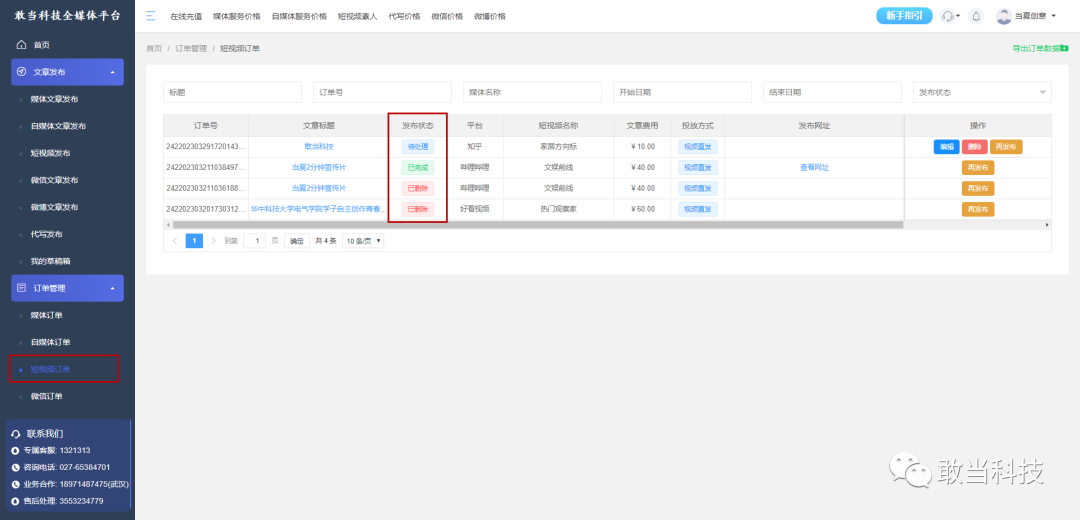The image size is (1080, 520).
Task: Click 再发布 for the 好看视频 order
Action: pos(978,209)
